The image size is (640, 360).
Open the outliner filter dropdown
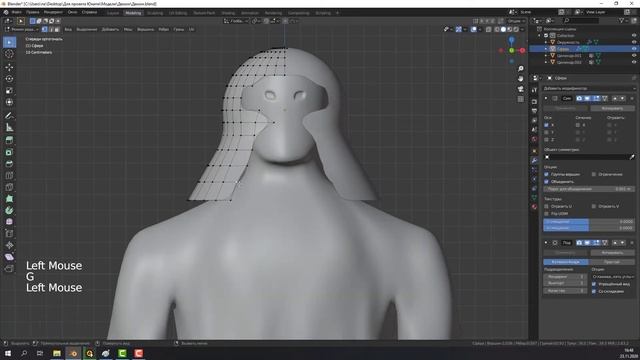pos(623,20)
